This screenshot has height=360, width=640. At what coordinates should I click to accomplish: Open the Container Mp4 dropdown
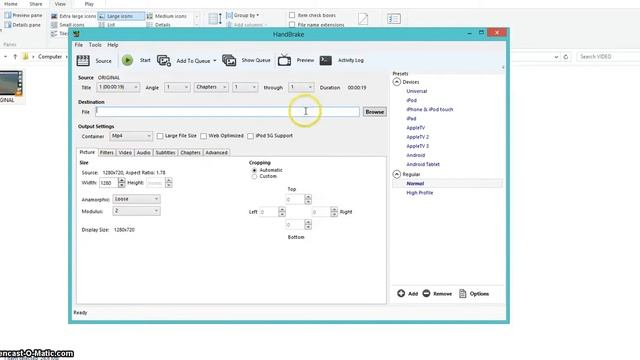[x=131, y=136]
